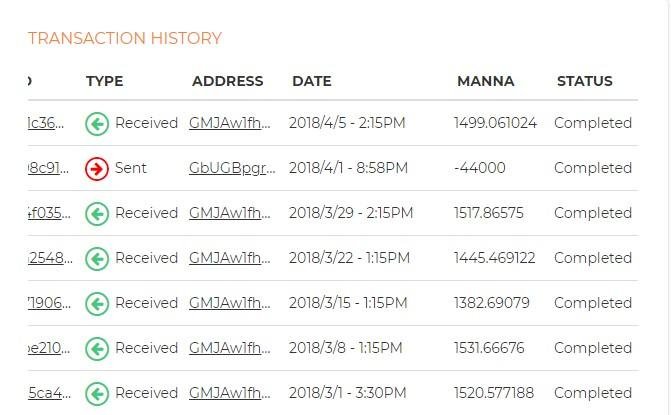
Task: Click the STATUS column header
Action: tap(584, 81)
